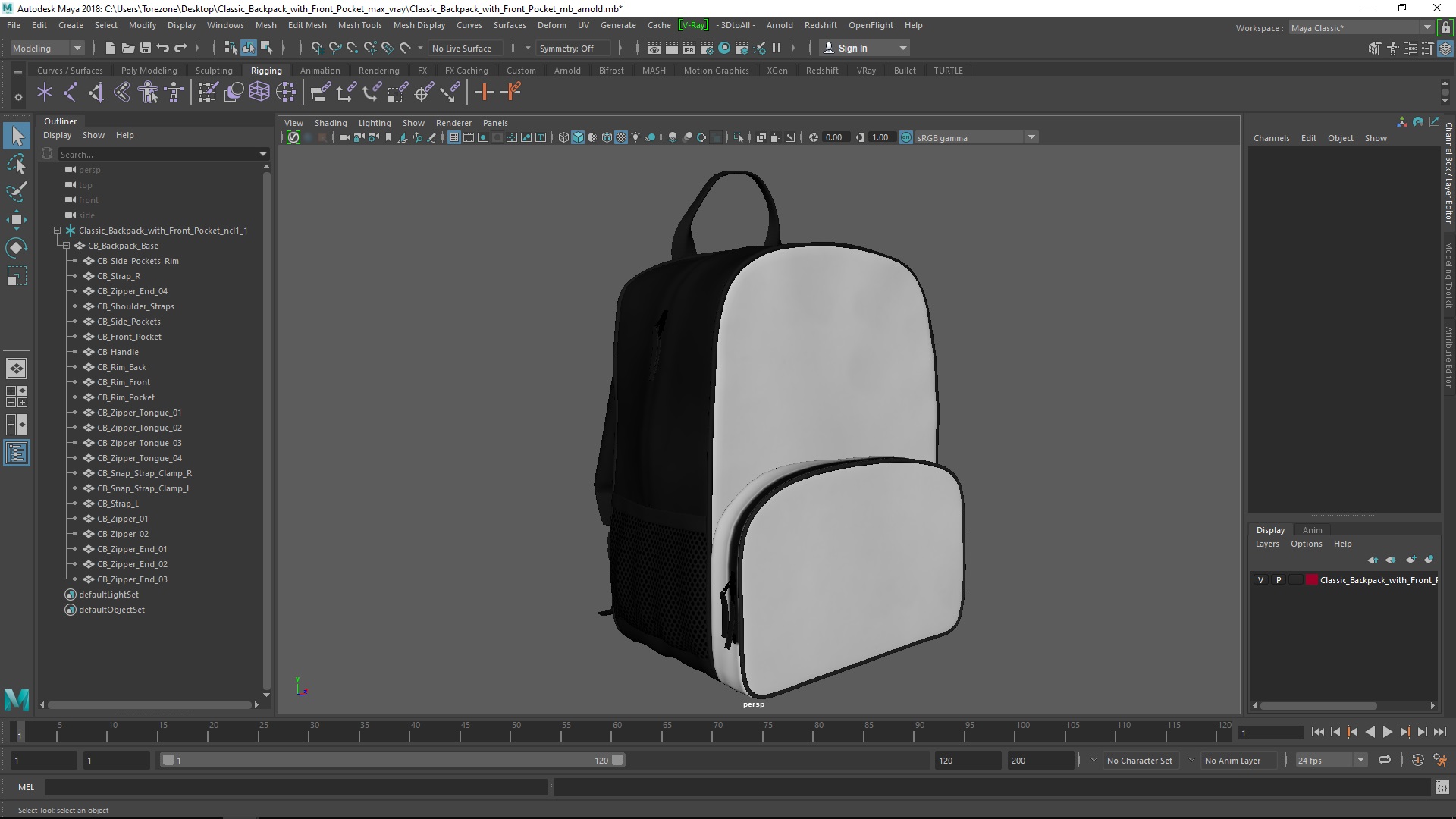Open the Mesh Tools menu
Image resolution: width=1456 pixels, height=819 pixels.
tap(359, 25)
